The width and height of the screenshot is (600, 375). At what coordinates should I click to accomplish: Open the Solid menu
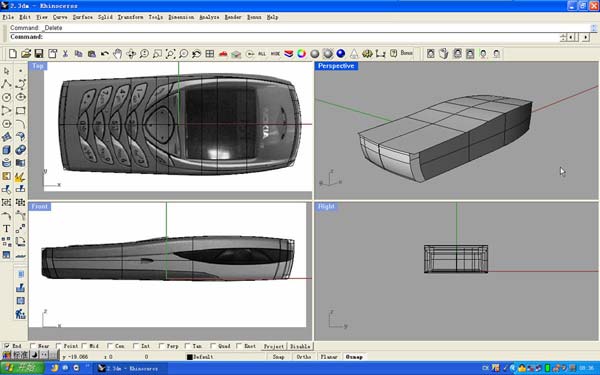coord(105,17)
